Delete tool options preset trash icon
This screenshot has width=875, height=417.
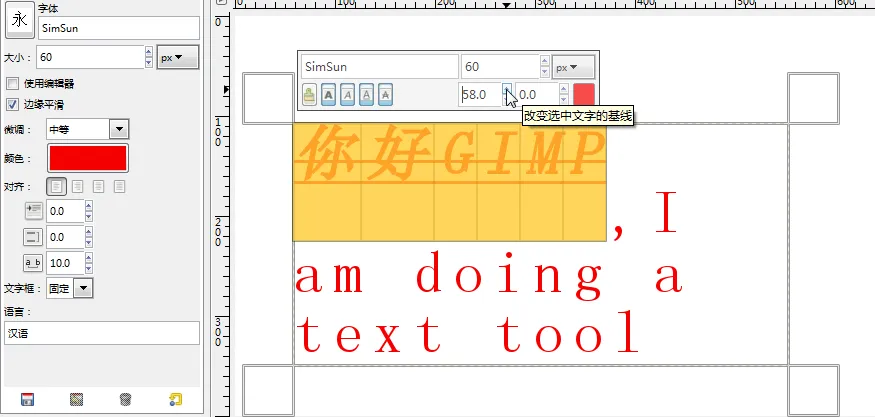pos(126,400)
